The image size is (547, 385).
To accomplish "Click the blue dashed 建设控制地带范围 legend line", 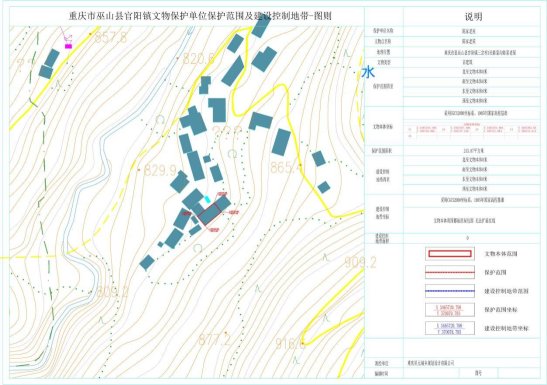I will 450,291.
